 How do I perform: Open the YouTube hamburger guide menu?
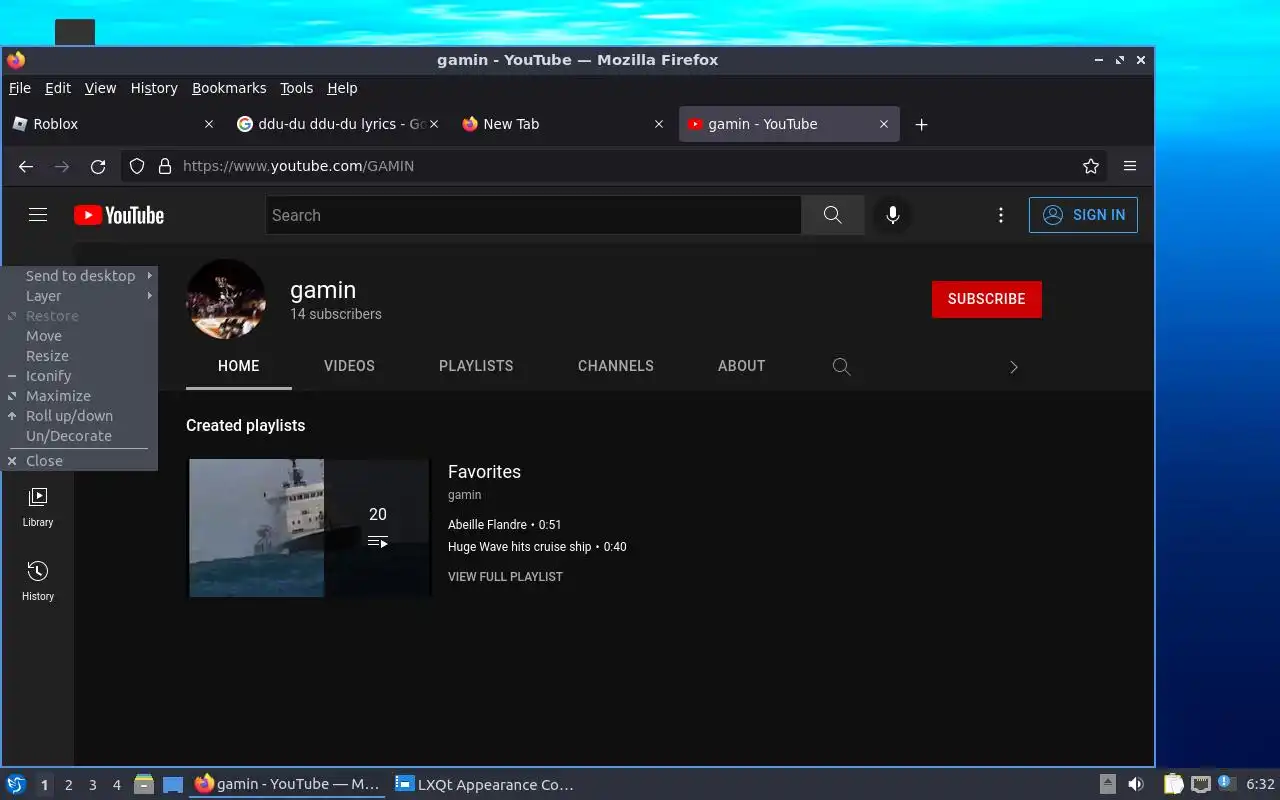tap(38, 215)
